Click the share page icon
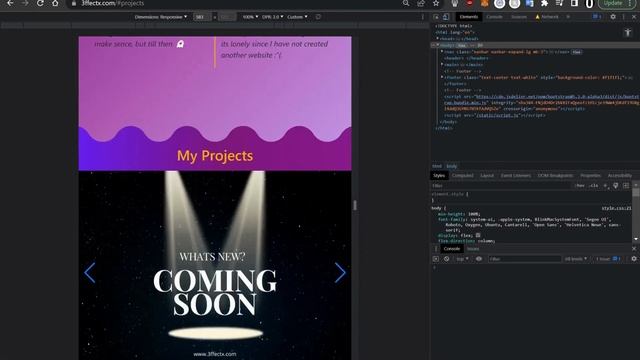This screenshot has width=640, height=360. point(421,3)
